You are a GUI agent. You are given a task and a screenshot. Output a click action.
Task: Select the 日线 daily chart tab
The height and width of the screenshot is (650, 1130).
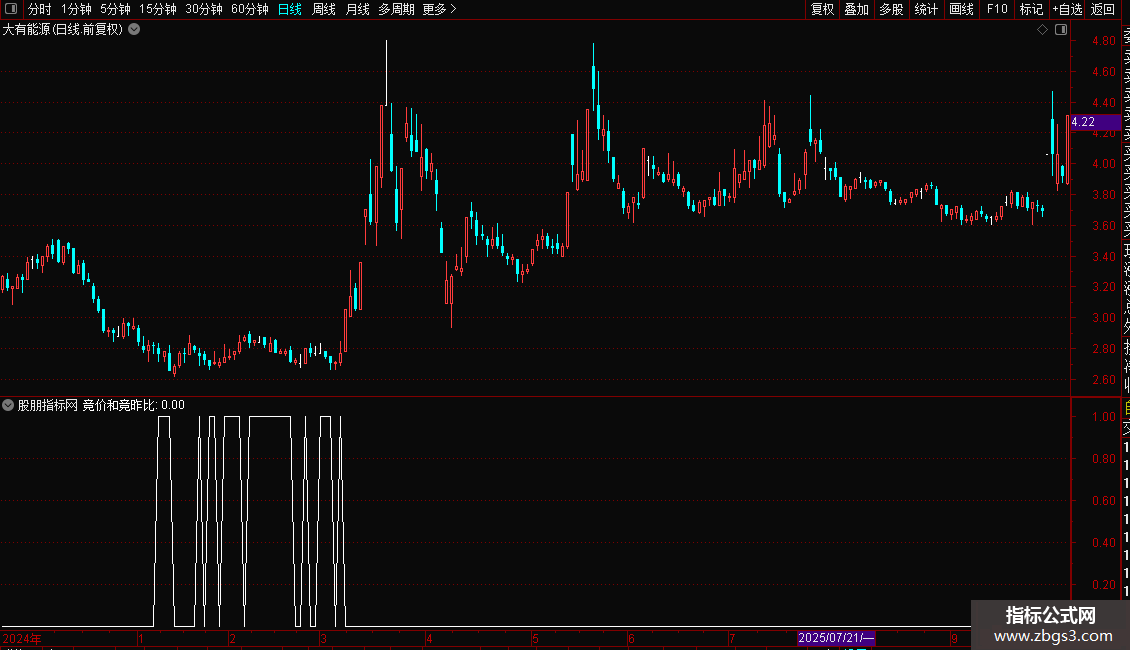(290, 9)
